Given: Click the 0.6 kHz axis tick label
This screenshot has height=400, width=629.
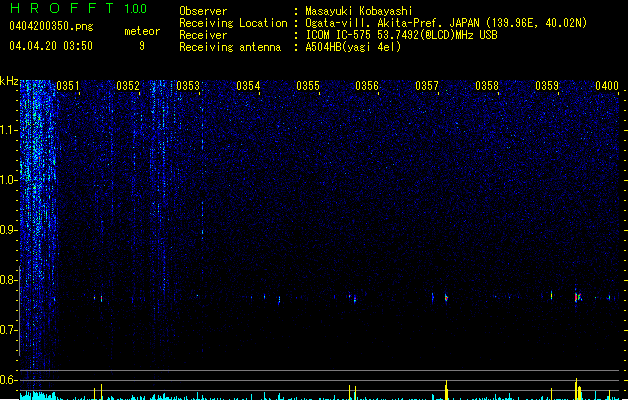Looking at the screenshot, I should [8, 380].
